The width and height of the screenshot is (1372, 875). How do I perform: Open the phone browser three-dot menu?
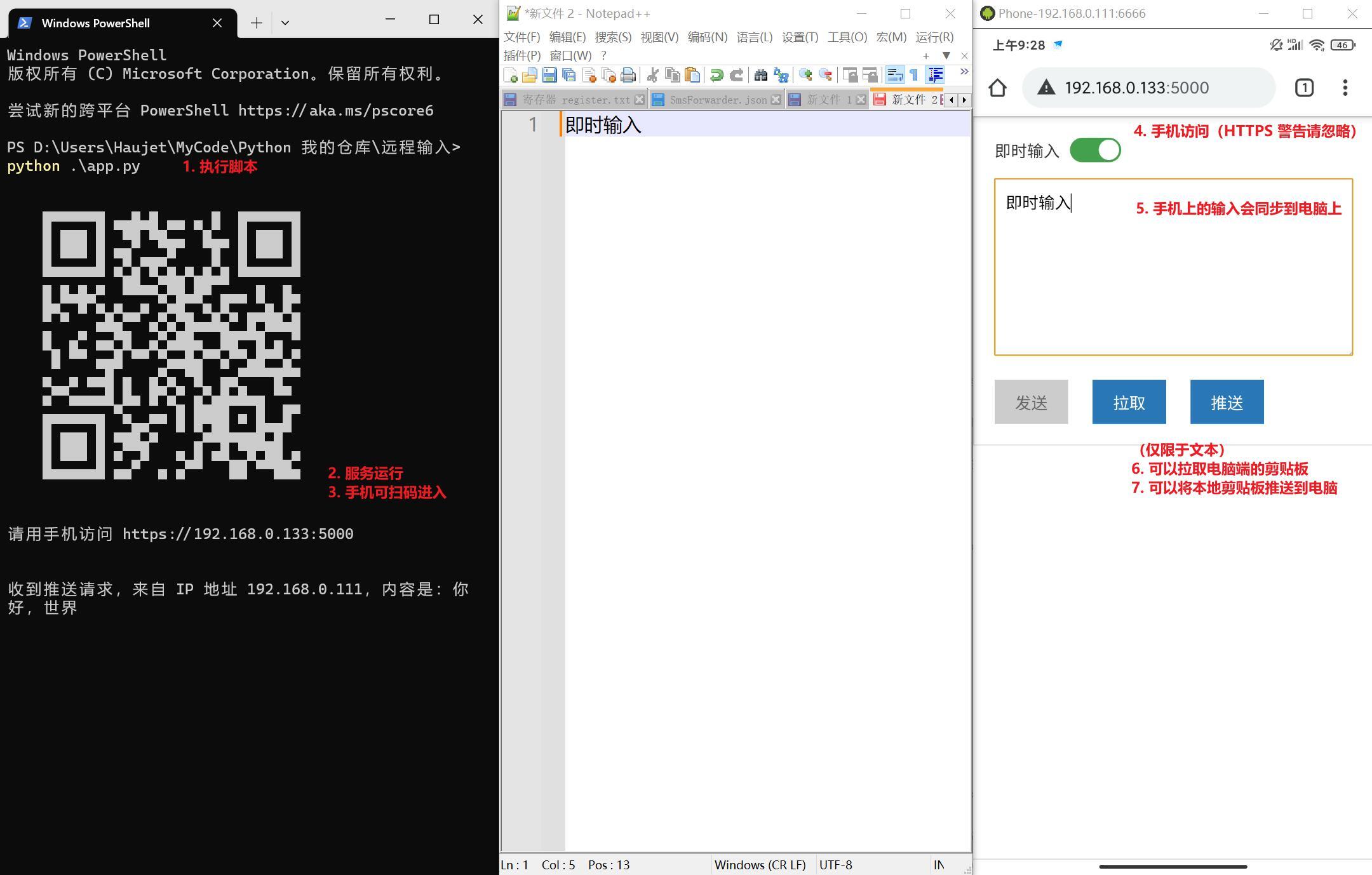(x=1345, y=88)
